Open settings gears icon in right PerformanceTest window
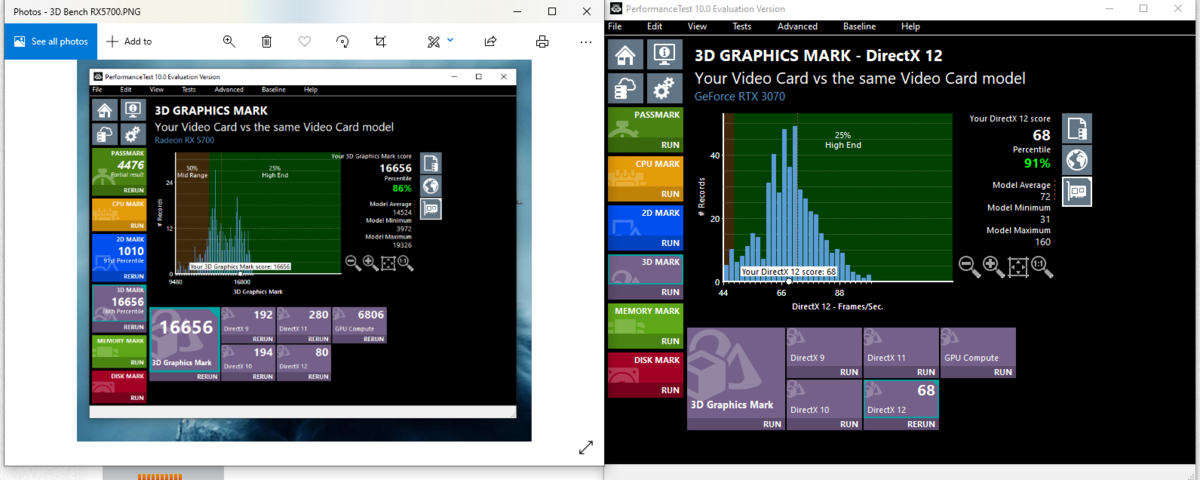1200x480 pixels. point(664,89)
